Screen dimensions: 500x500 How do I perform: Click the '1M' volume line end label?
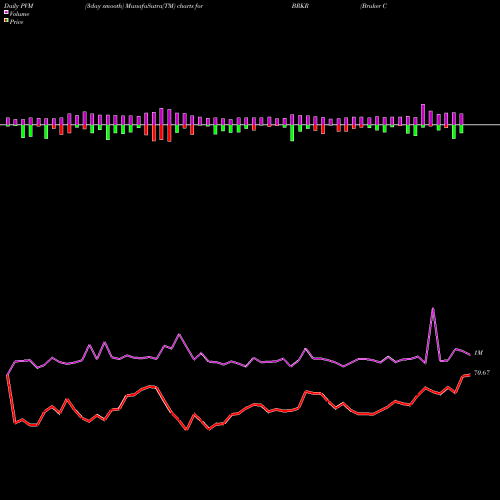(478, 353)
